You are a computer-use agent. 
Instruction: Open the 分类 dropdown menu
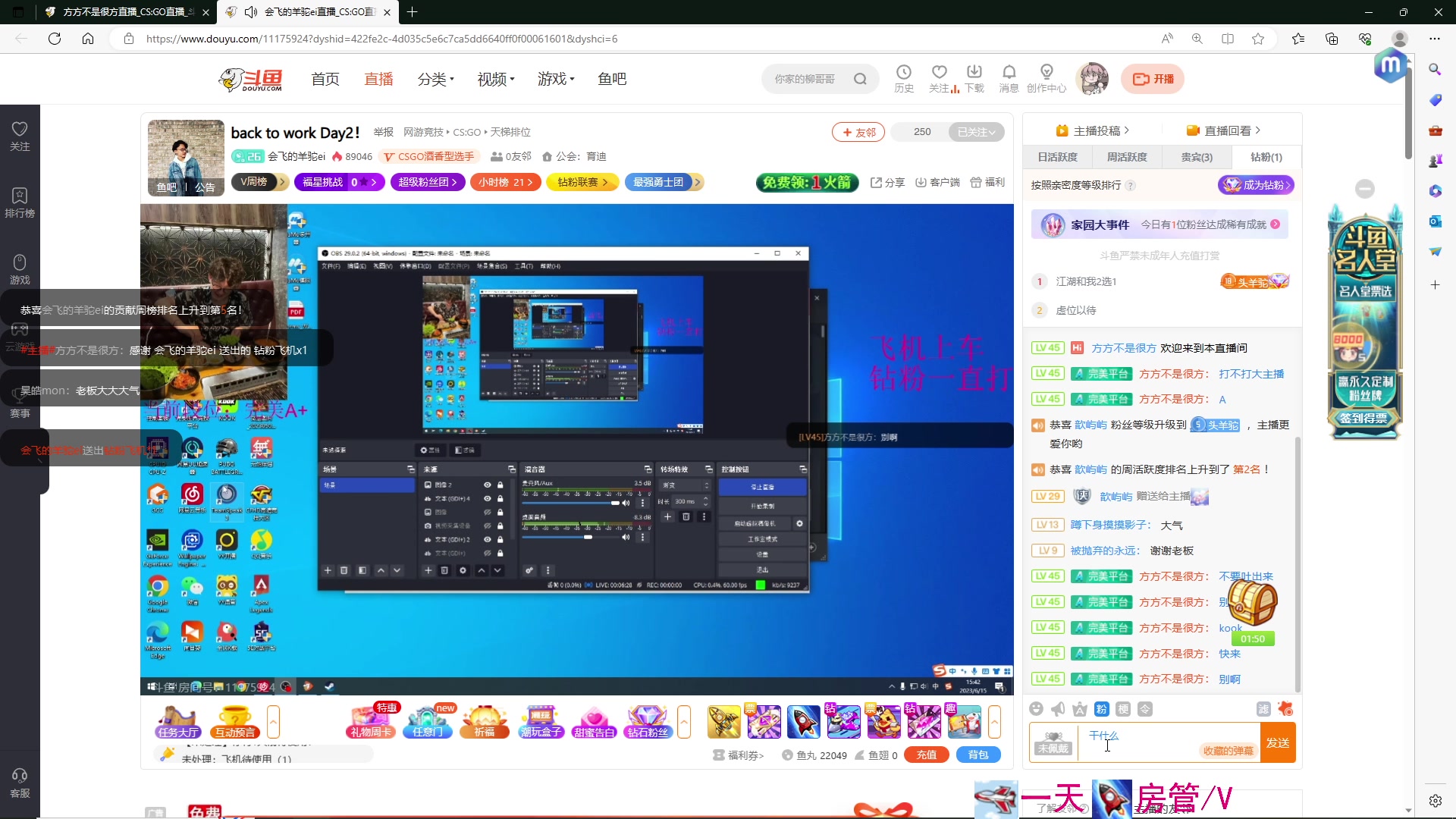coord(435,79)
